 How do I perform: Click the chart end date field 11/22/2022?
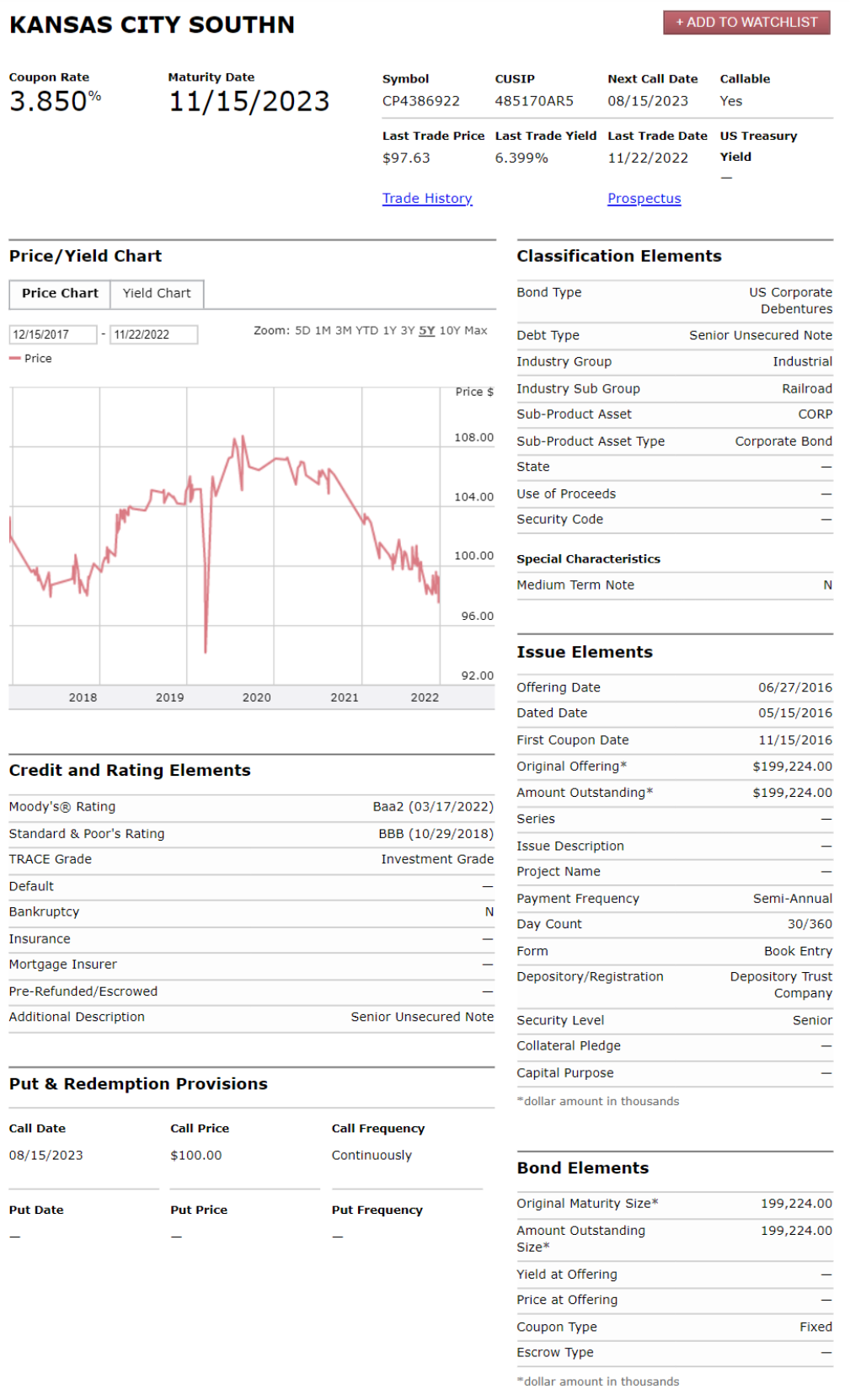[x=154, y=334]
